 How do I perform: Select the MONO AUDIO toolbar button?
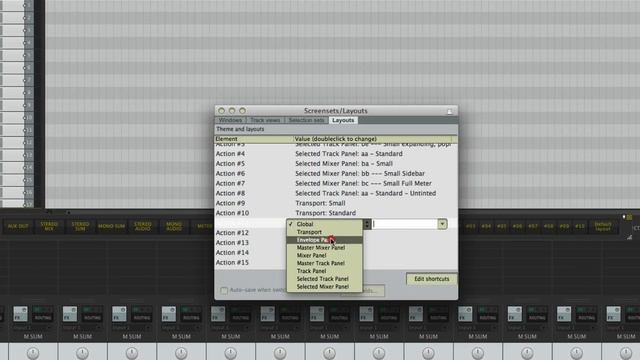[174, 226]
